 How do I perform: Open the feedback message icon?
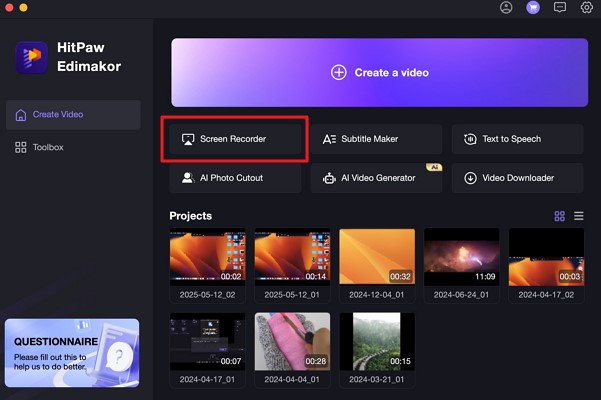pos(560,7)
